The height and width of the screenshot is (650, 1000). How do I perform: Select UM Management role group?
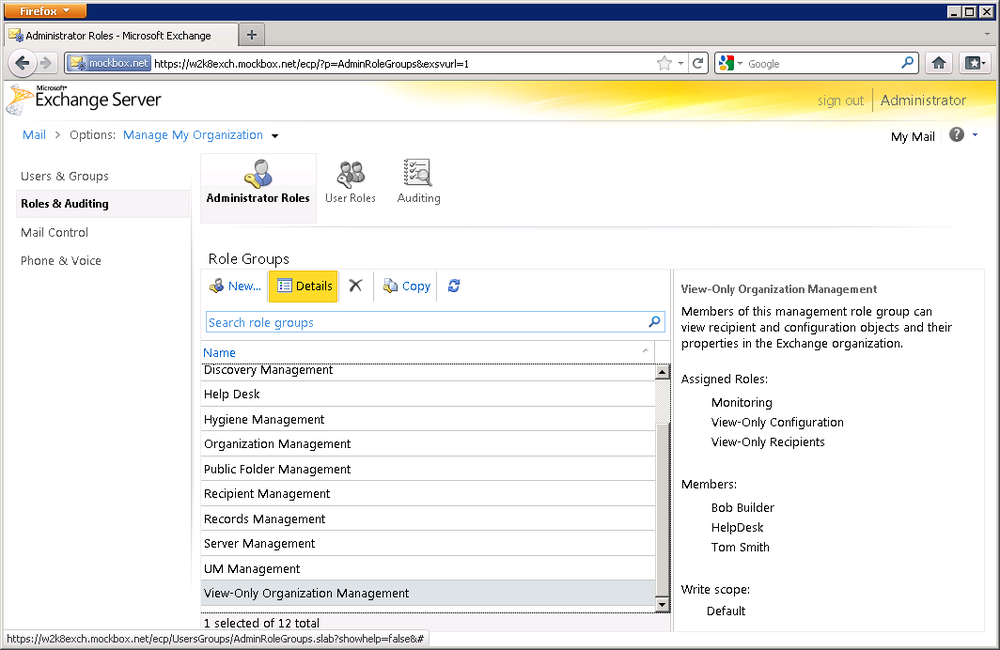[x=428, y=568]
